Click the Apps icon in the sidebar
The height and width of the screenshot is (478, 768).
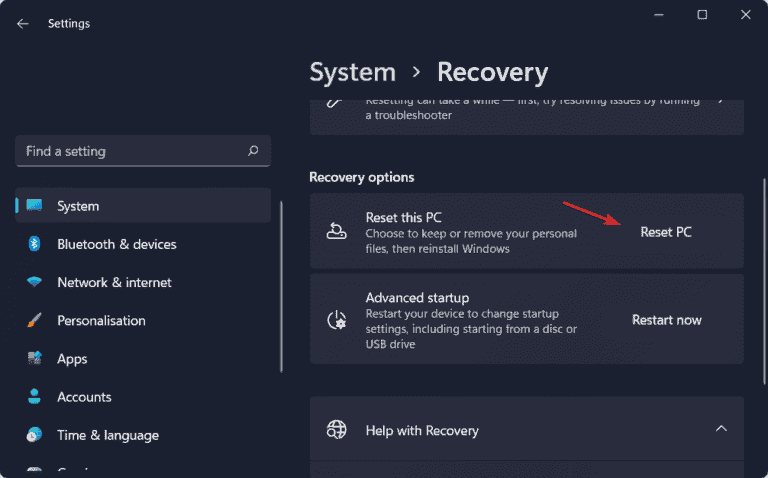[35, 359]
